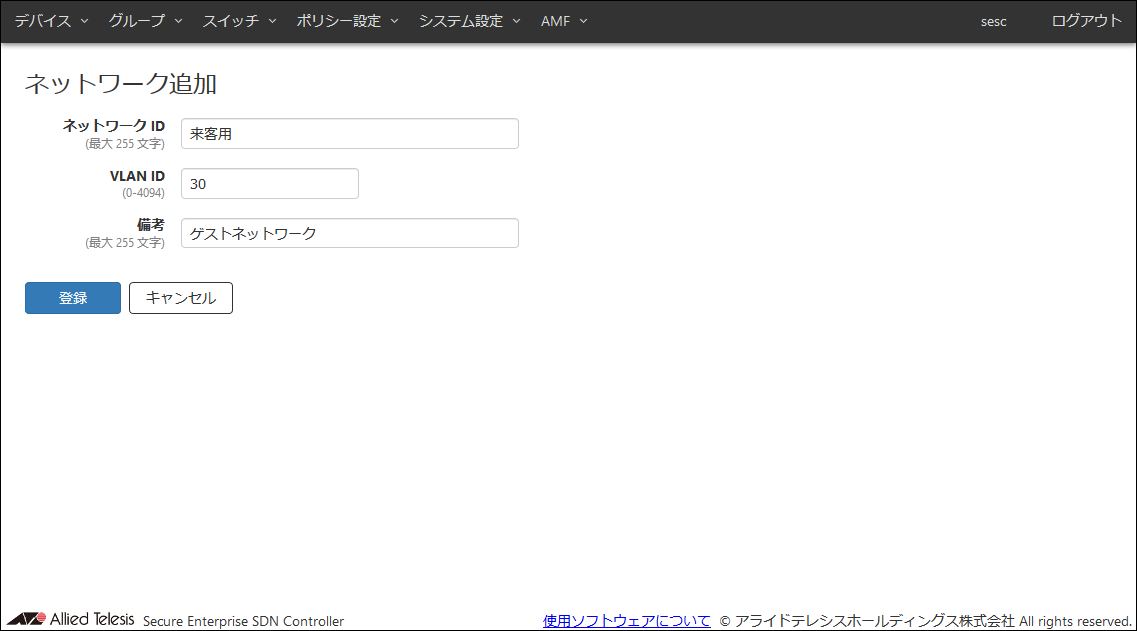Log out via ログアウト
This screenshot has width=1137, height=631.
[1086, 21]
